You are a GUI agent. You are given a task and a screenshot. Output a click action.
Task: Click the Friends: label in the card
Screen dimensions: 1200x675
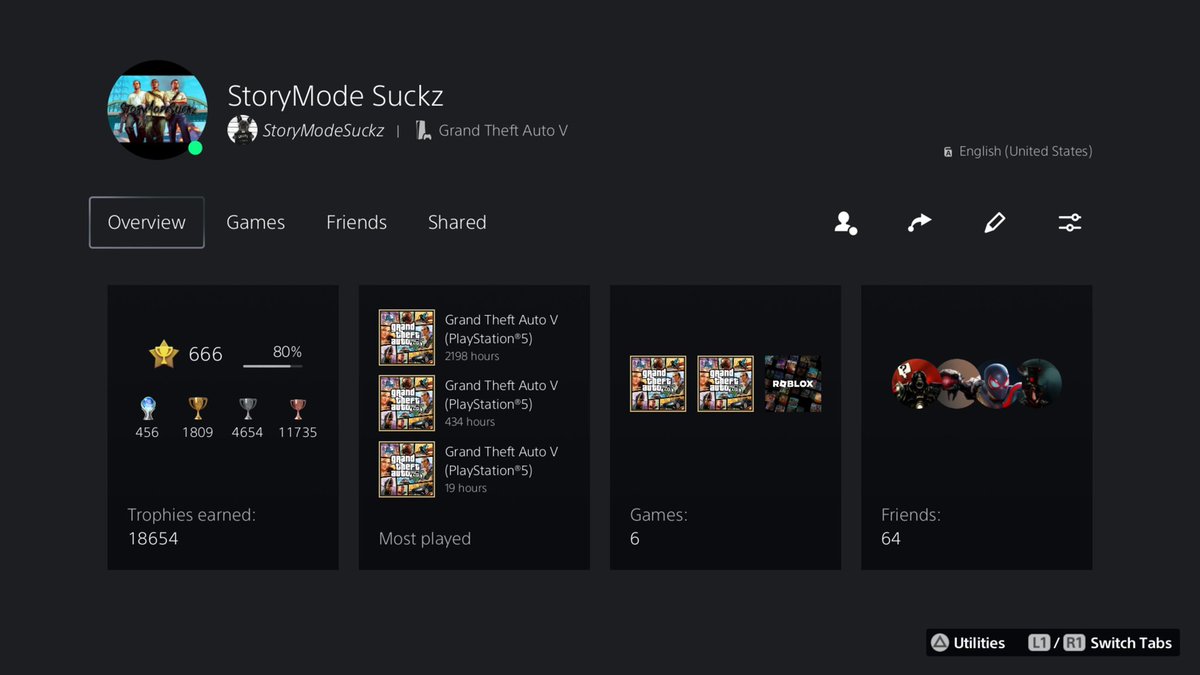coord(911,515)
